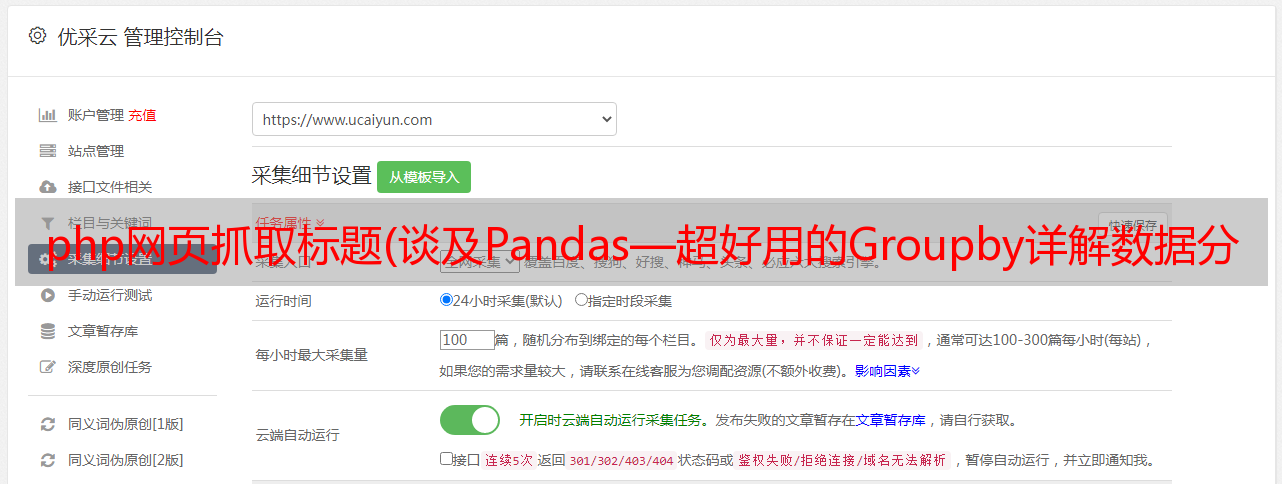
Task: Open 文章暂存库 database icon
Action: pos(47,331)
